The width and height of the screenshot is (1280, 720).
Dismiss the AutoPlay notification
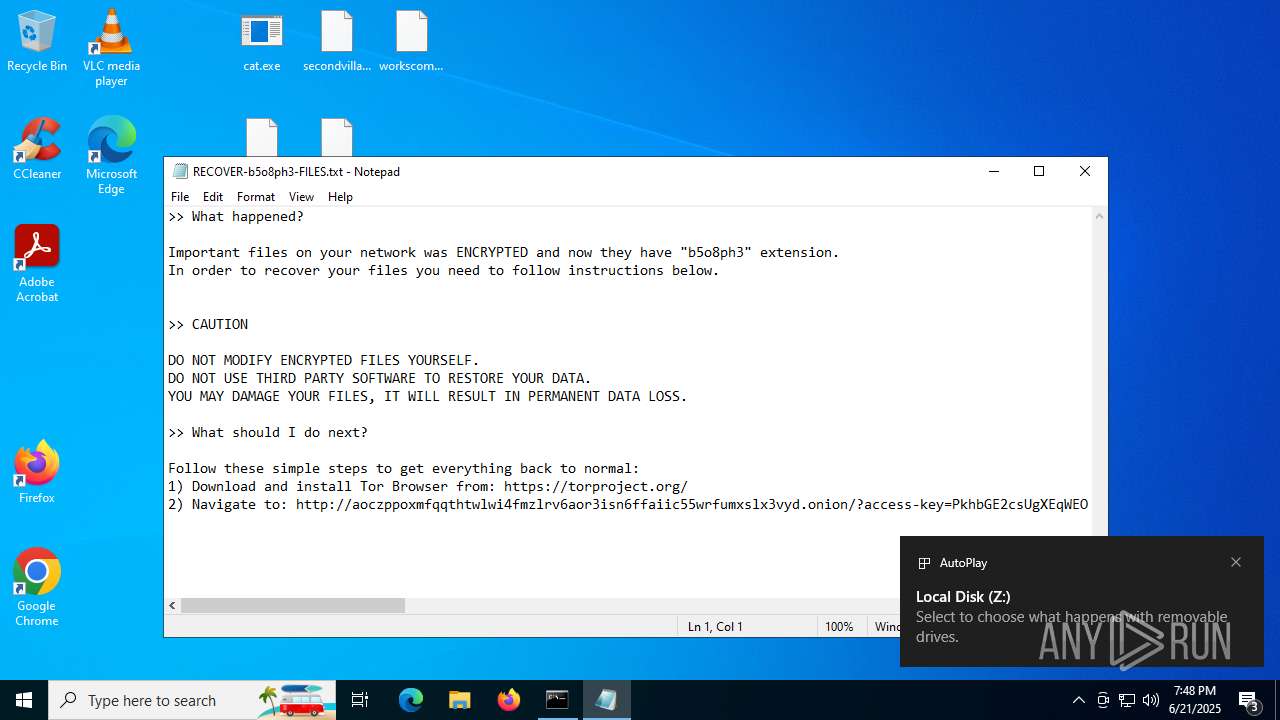click(1236, 562)
